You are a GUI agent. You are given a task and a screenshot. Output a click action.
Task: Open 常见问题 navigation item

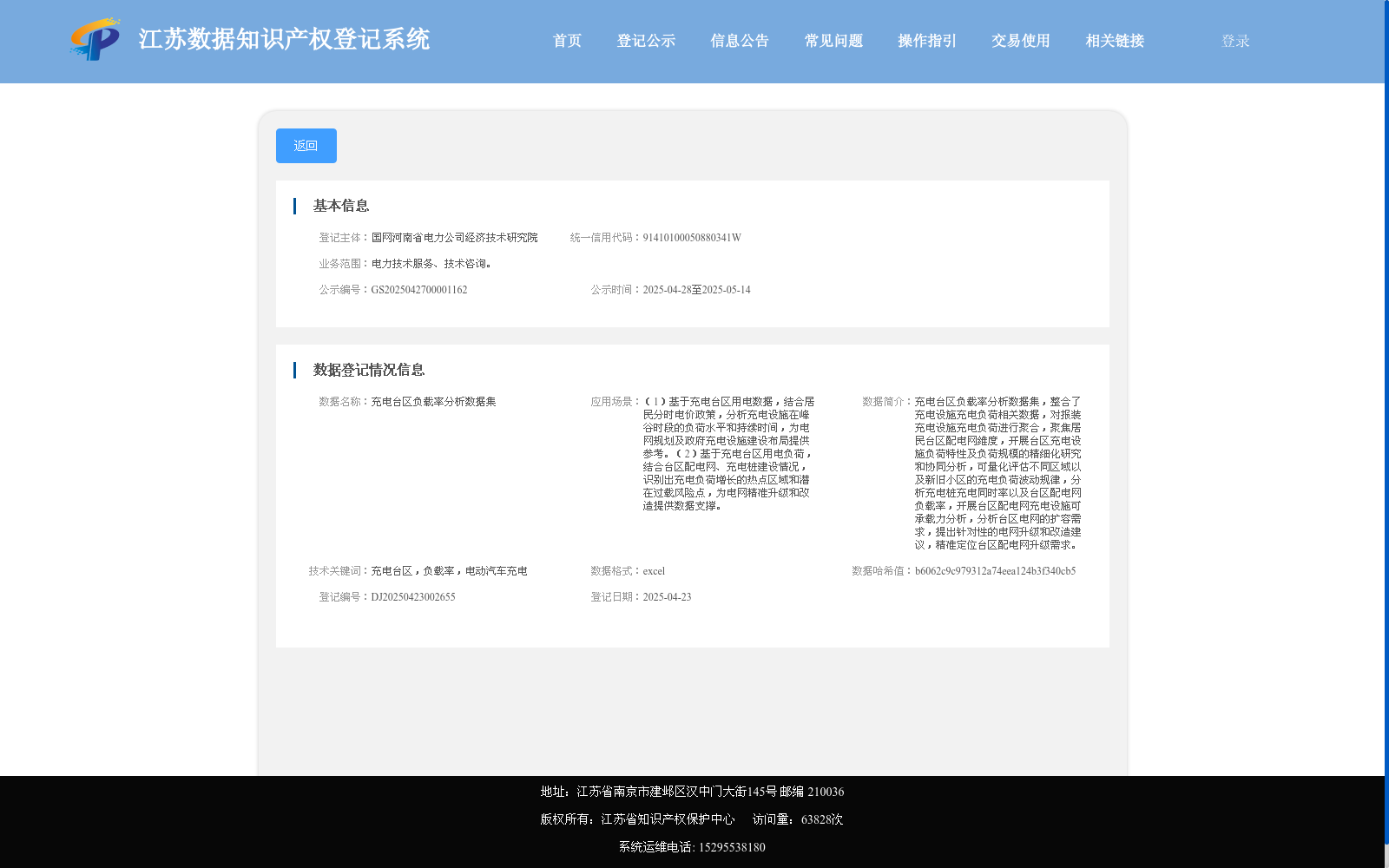pos(833,41)
